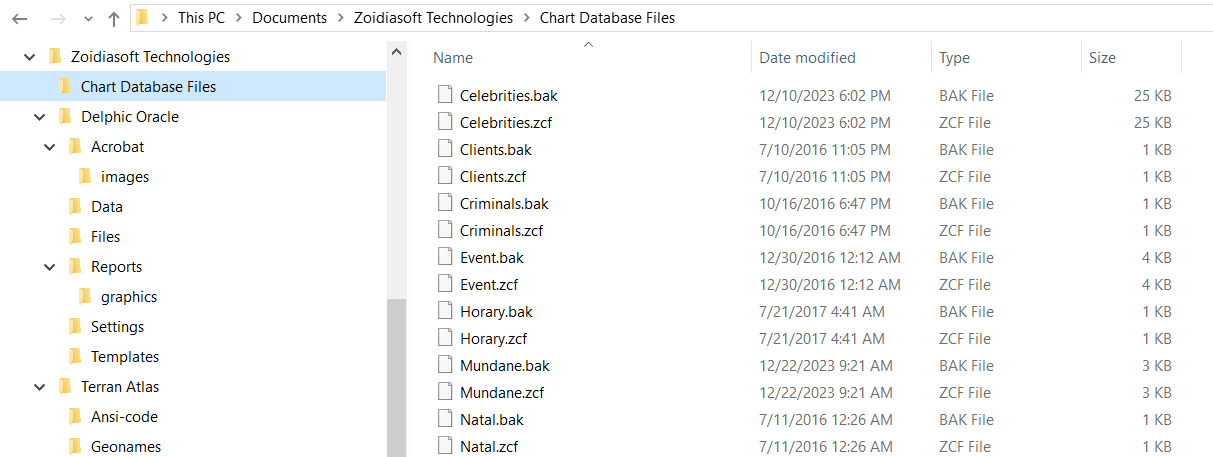Select Geonames folder in tree
The image size is (1213, 457).
[x=126, y=447]
